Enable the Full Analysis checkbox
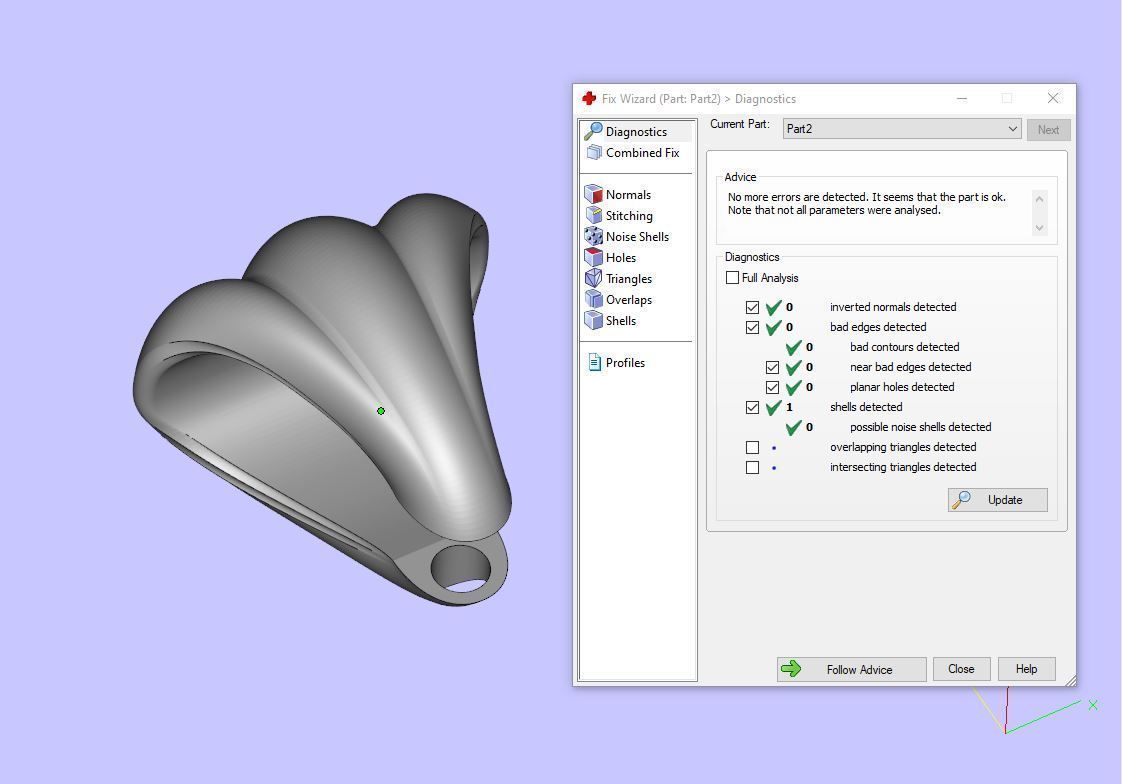 (x=732, y=278)
